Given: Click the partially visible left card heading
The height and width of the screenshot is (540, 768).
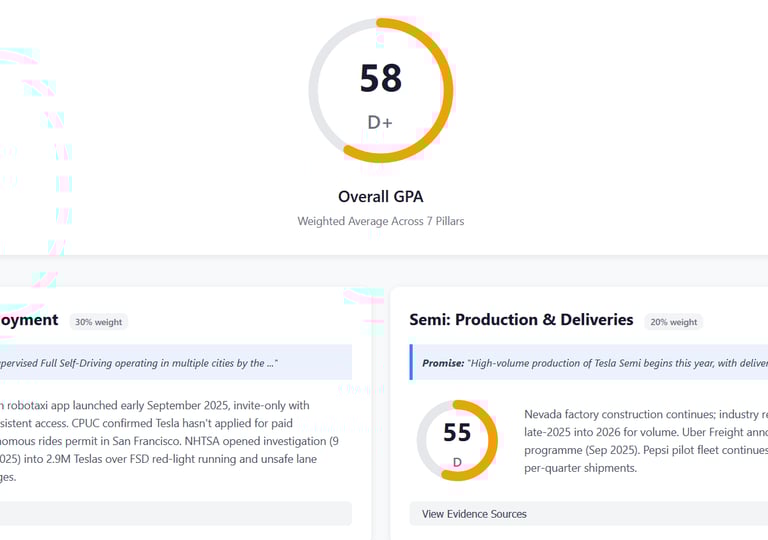Looking at the screenshot, I should (30, 320).
